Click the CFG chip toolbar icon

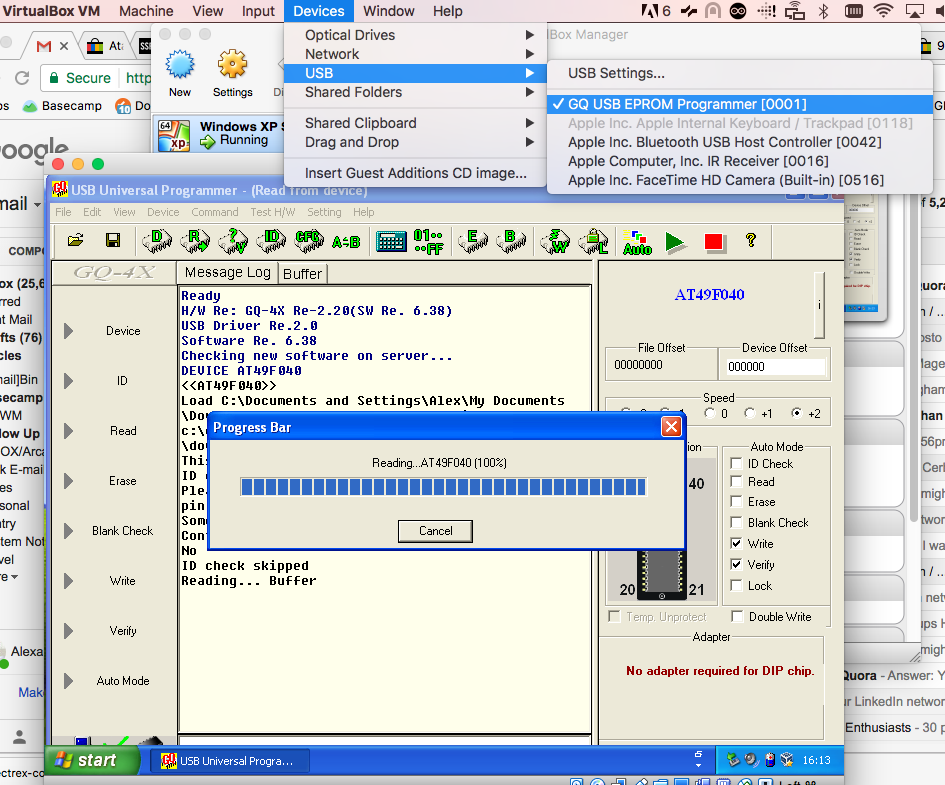pos(309,241)
